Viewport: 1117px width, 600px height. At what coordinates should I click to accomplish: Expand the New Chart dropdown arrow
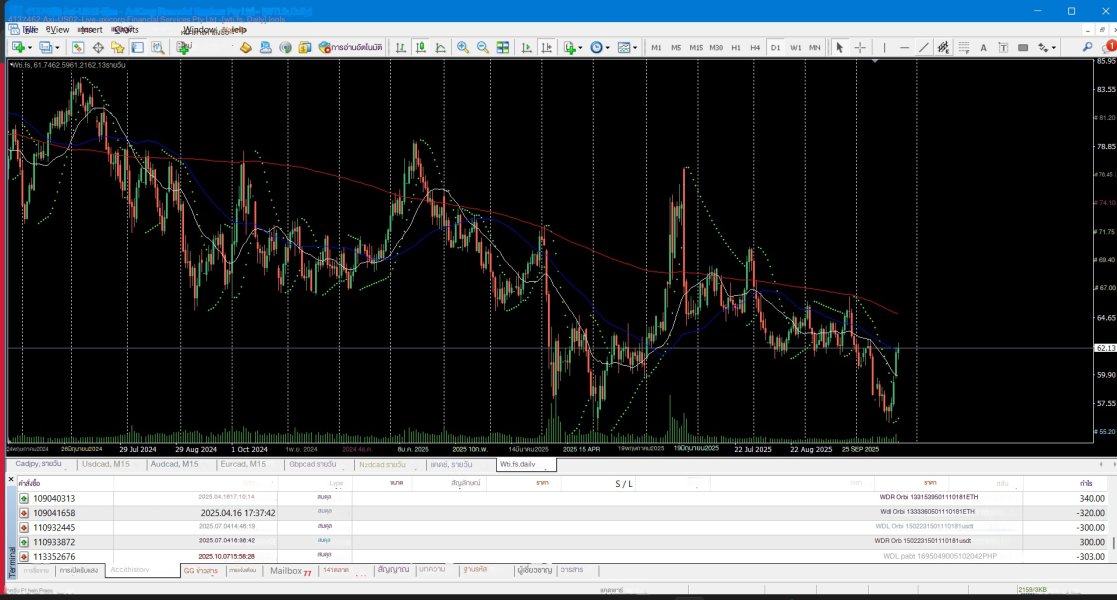30,47
